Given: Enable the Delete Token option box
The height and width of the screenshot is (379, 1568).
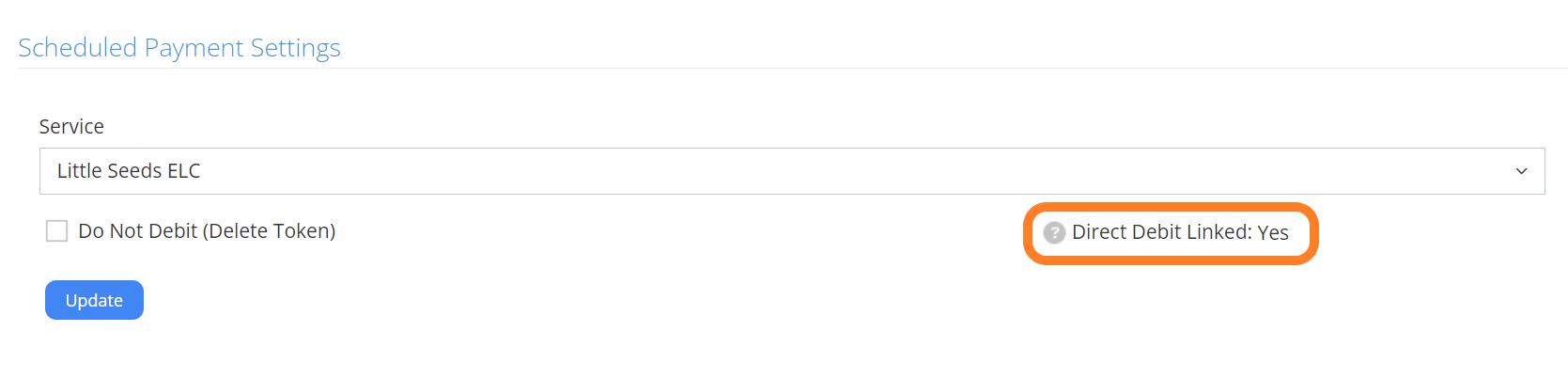Looking at the screenshot, I should [57, 231].
